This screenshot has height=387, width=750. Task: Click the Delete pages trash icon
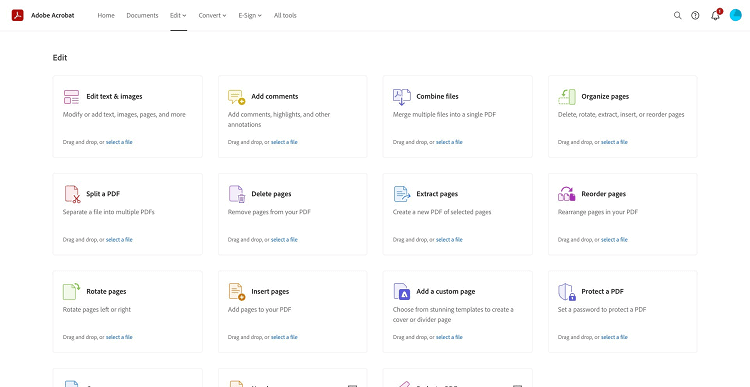(x=237, y=194)
